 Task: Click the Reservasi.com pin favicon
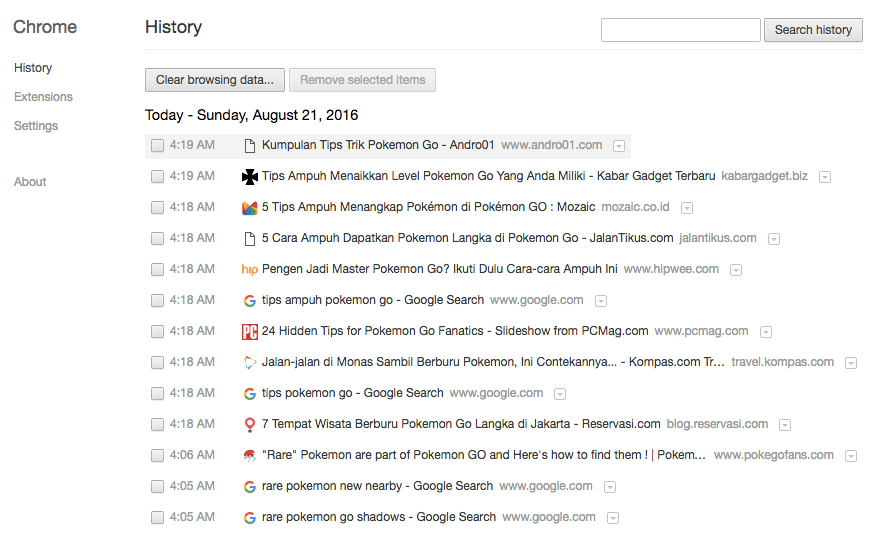coord(250,424)
